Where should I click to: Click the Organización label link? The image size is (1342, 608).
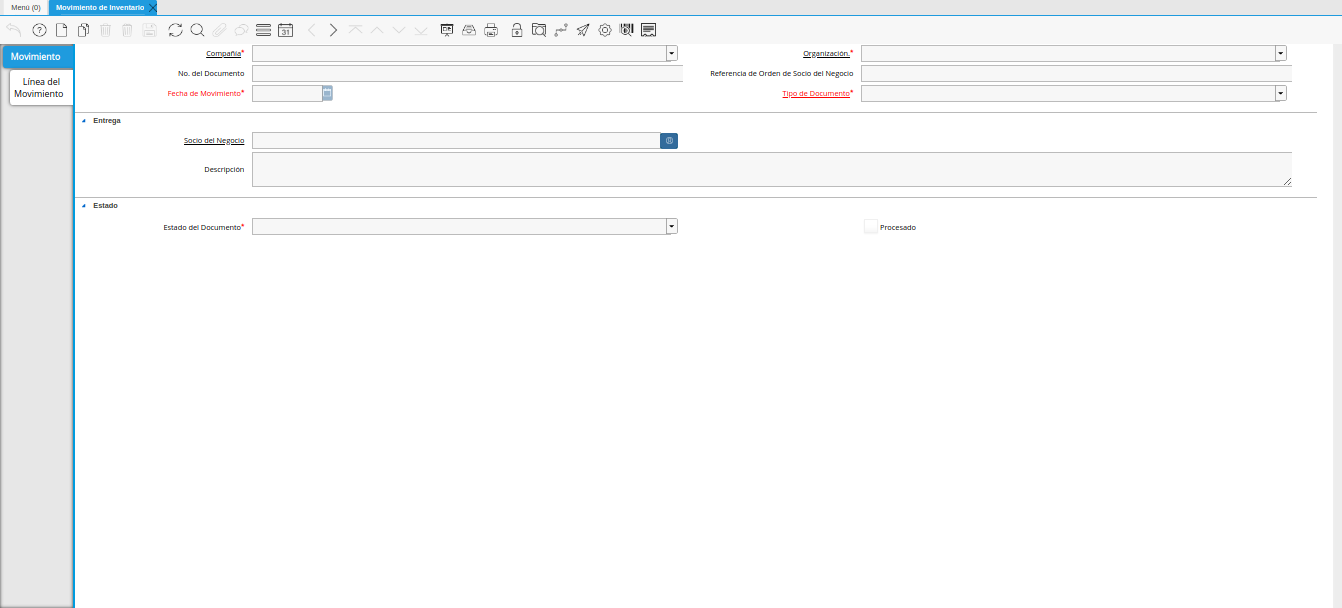pos(826,53)
